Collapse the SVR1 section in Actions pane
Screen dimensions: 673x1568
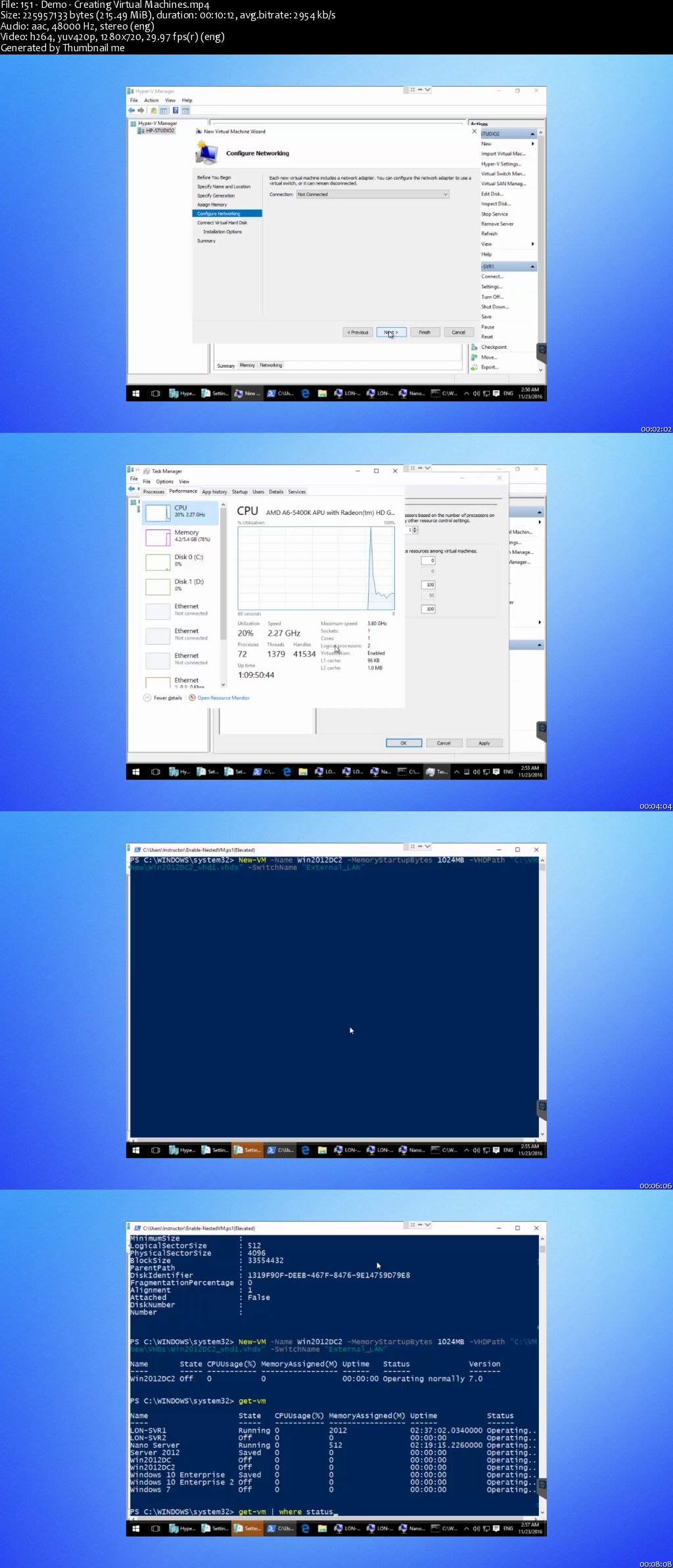pos(532,267)
